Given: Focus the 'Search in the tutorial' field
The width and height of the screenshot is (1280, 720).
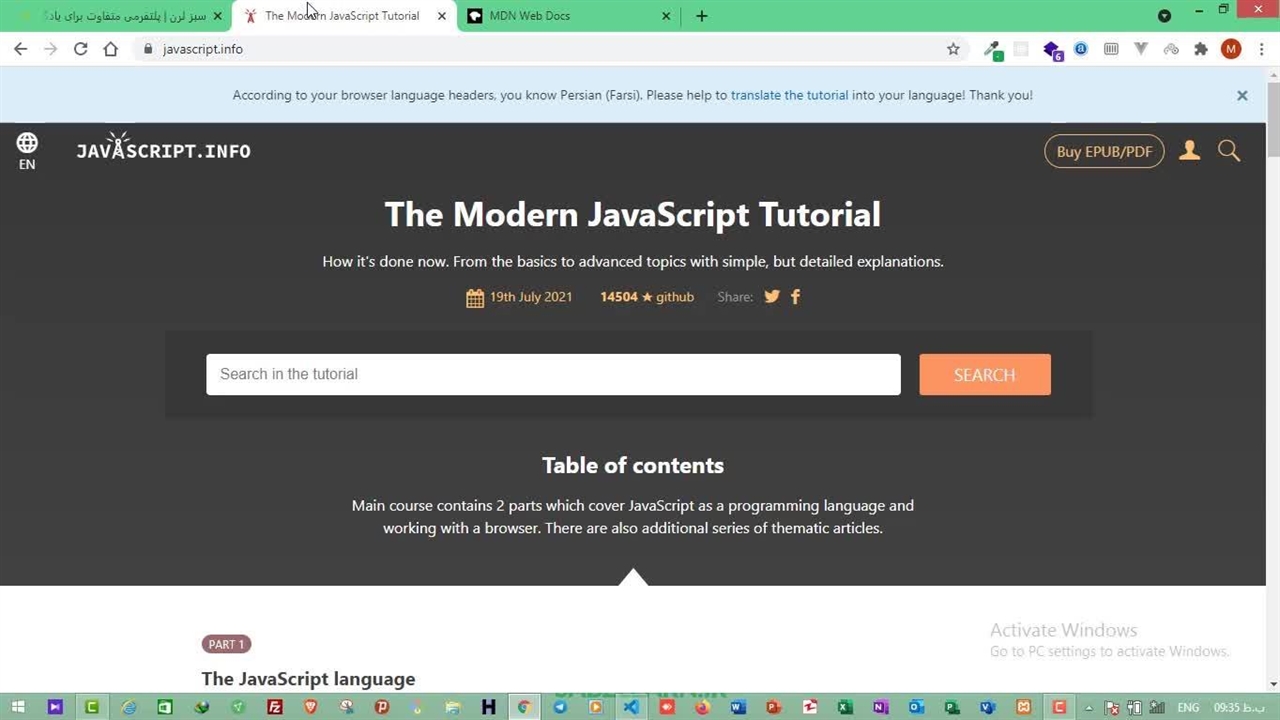Looking at the screenshot, I should [x=553, y=374].
